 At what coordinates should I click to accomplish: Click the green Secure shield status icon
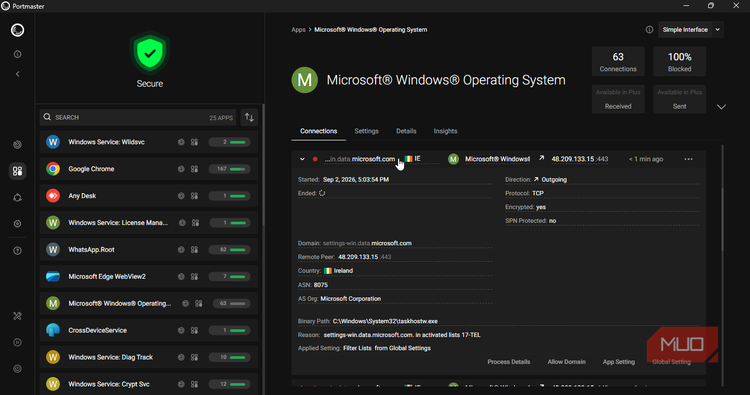(x=150, y=53)
